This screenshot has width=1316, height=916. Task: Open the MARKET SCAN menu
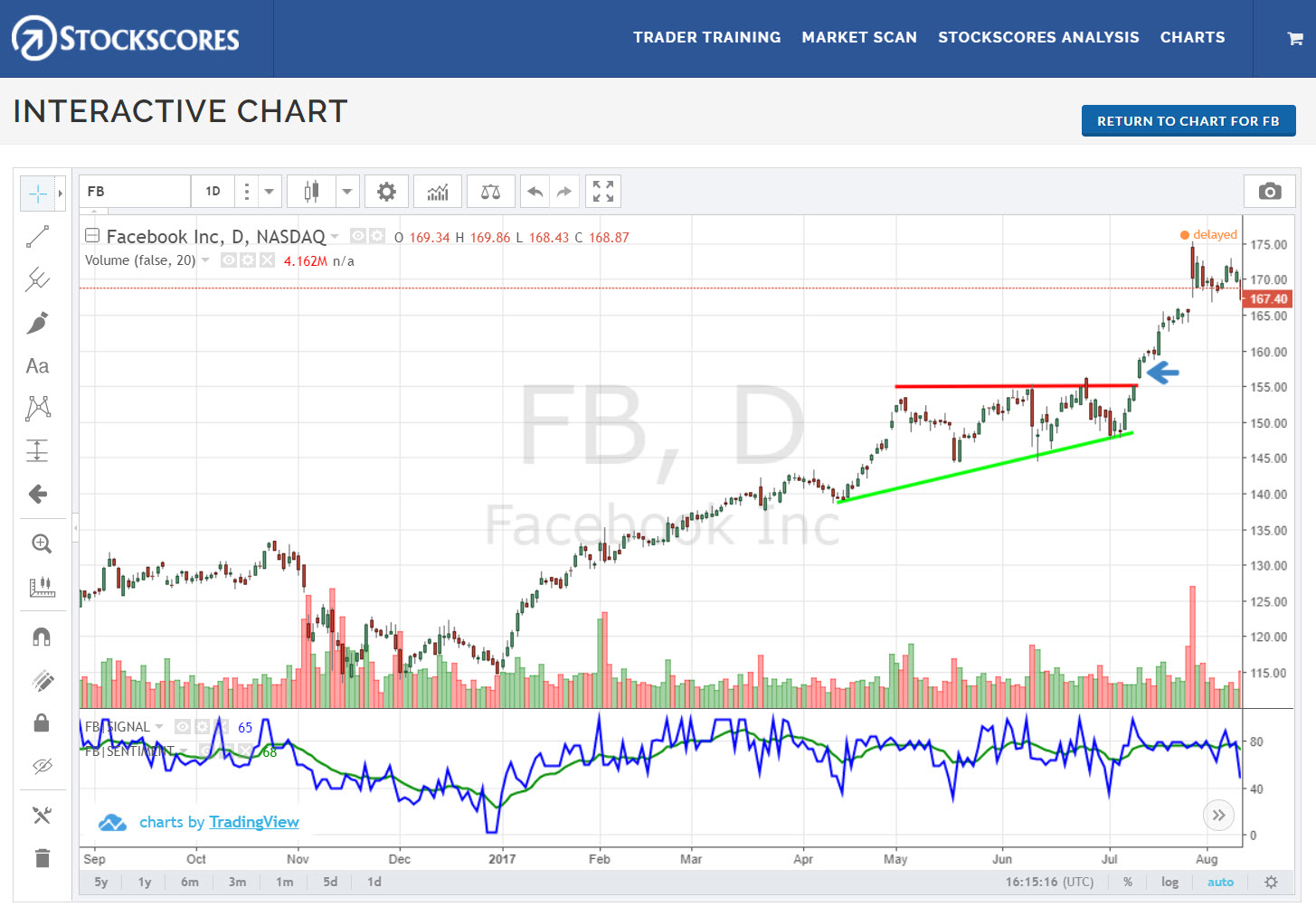click(858, 37)
